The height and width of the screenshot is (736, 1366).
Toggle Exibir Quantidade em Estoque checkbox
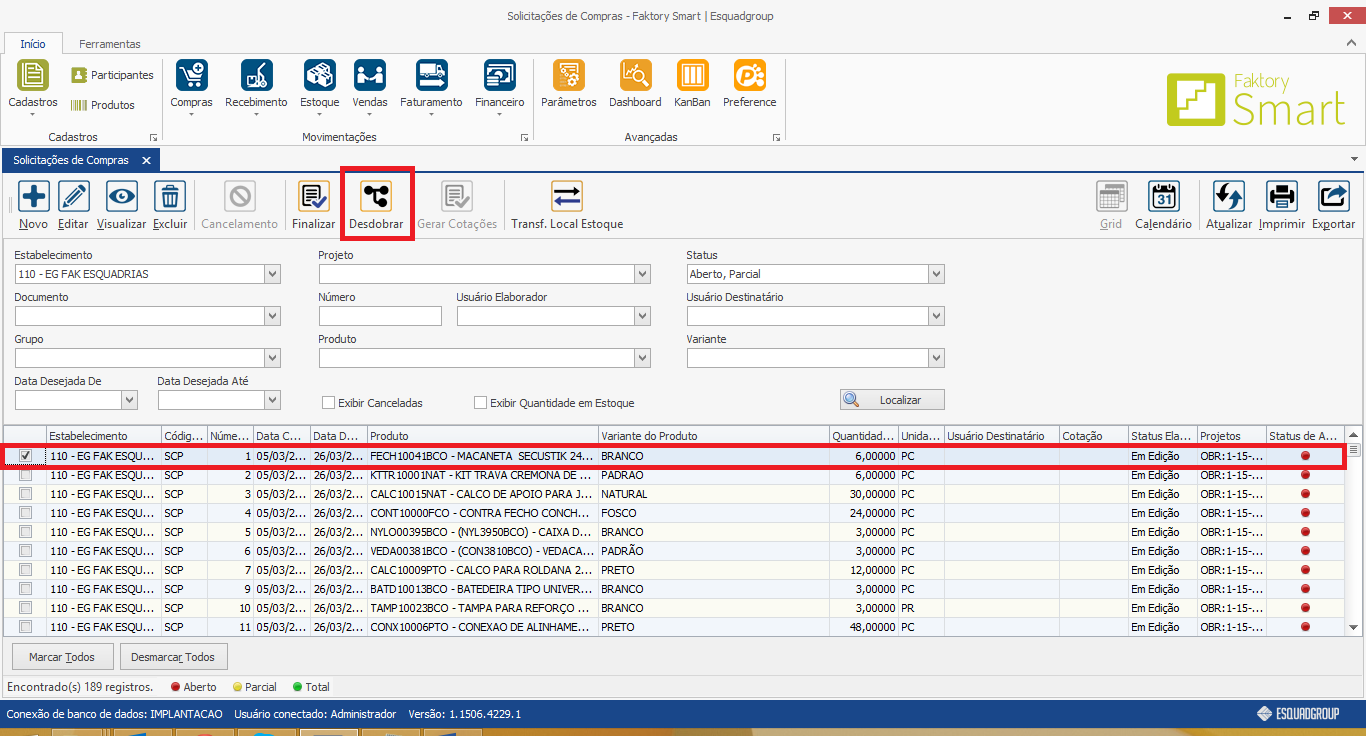(x=481, y=403)
